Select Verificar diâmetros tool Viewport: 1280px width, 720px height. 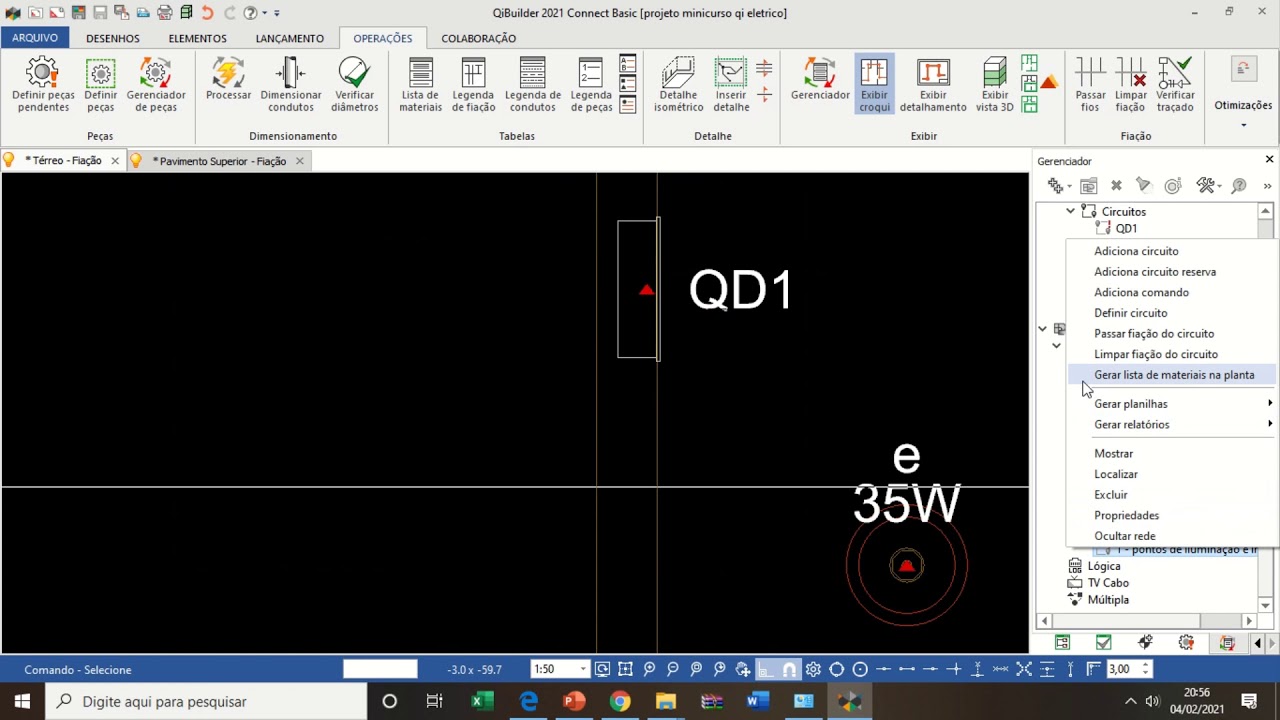click(x=355, y=84)
